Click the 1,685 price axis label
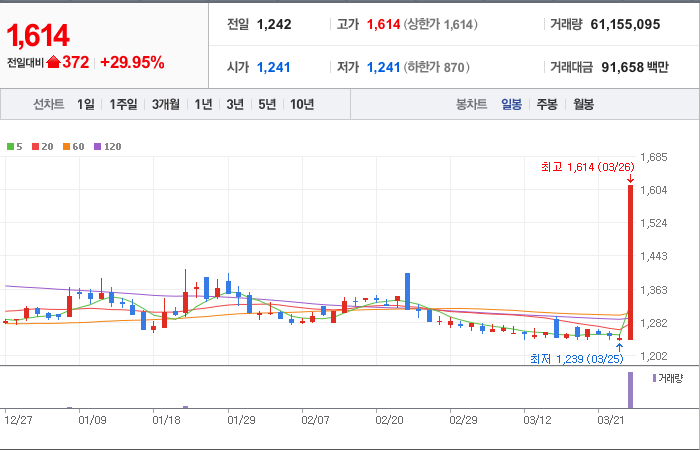Screen dimensions: 700x450 point(654,157)
